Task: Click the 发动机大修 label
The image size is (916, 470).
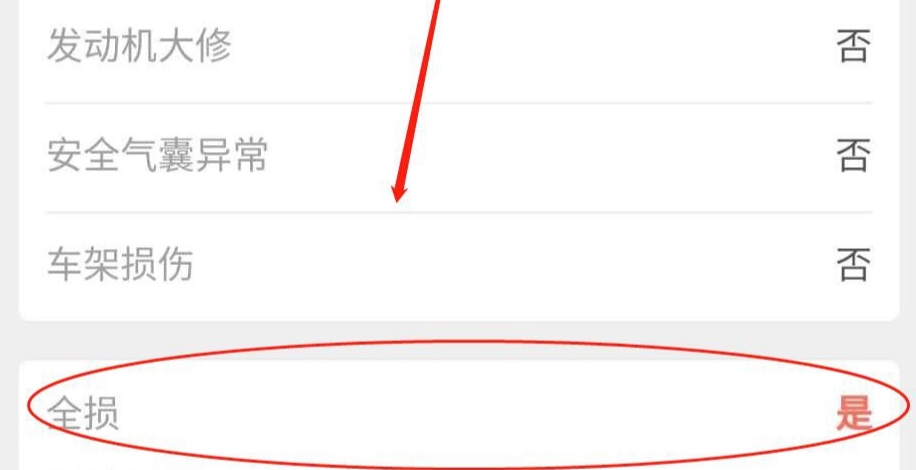Action: pos(139,45)
